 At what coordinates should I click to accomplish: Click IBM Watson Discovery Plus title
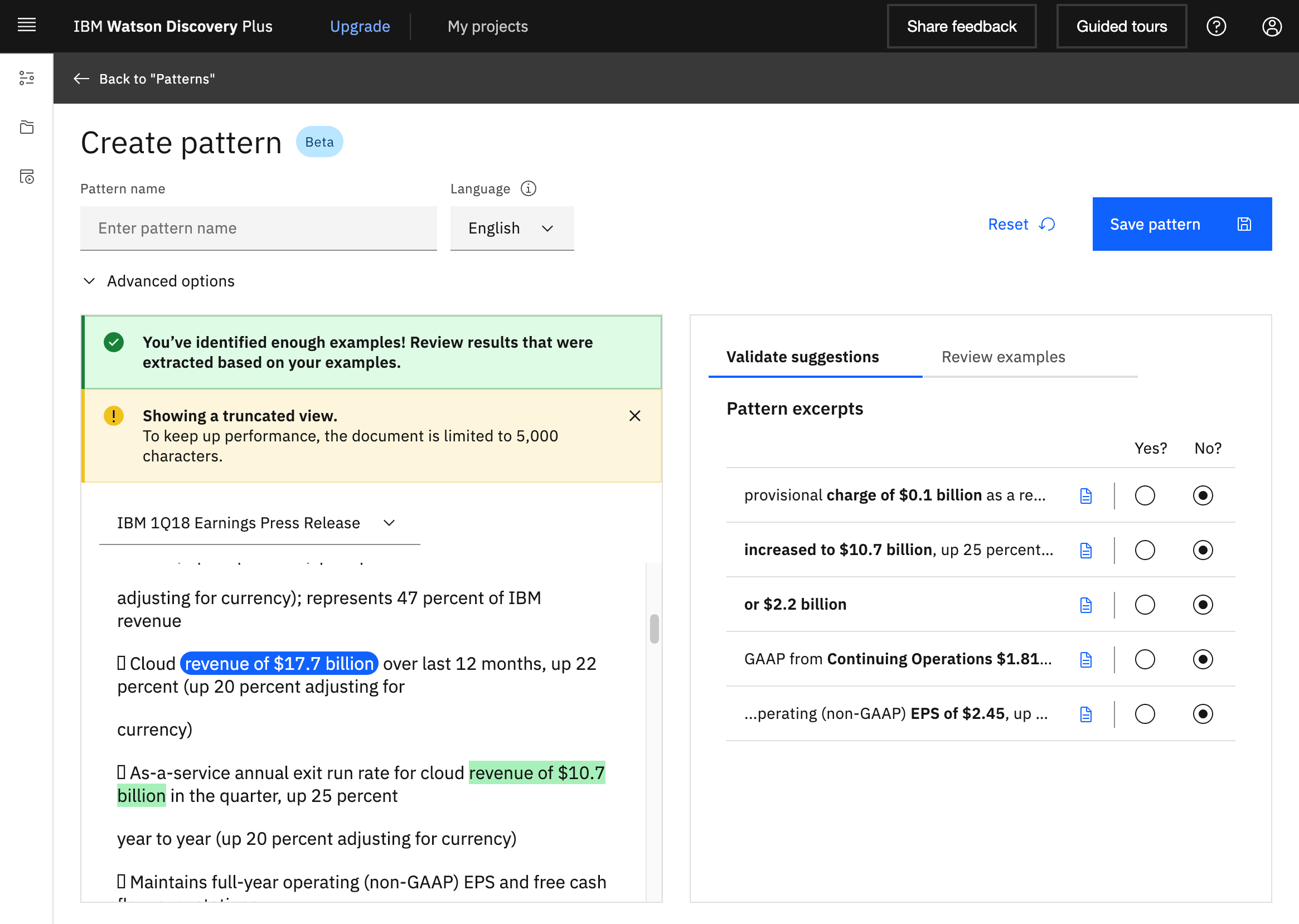pos(173,26)
